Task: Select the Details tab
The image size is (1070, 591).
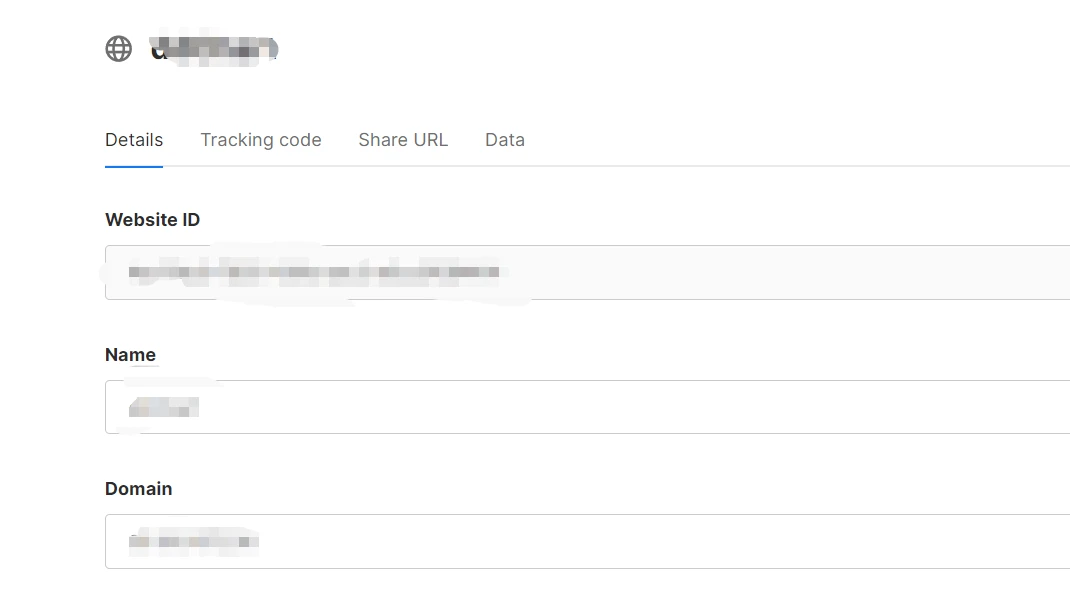Action: click(x=134, y=140)
